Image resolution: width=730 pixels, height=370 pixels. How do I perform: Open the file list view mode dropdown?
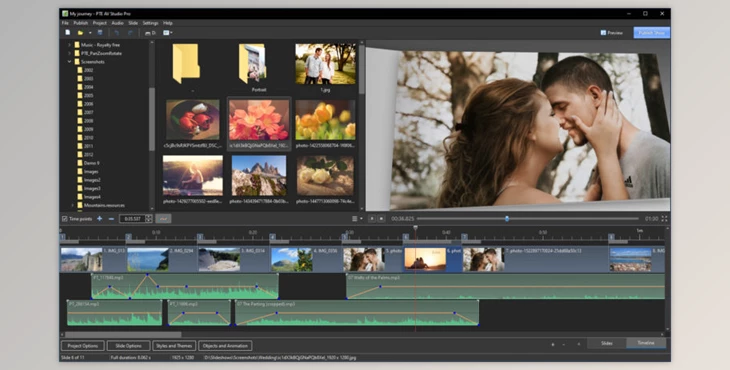(168, 33)
